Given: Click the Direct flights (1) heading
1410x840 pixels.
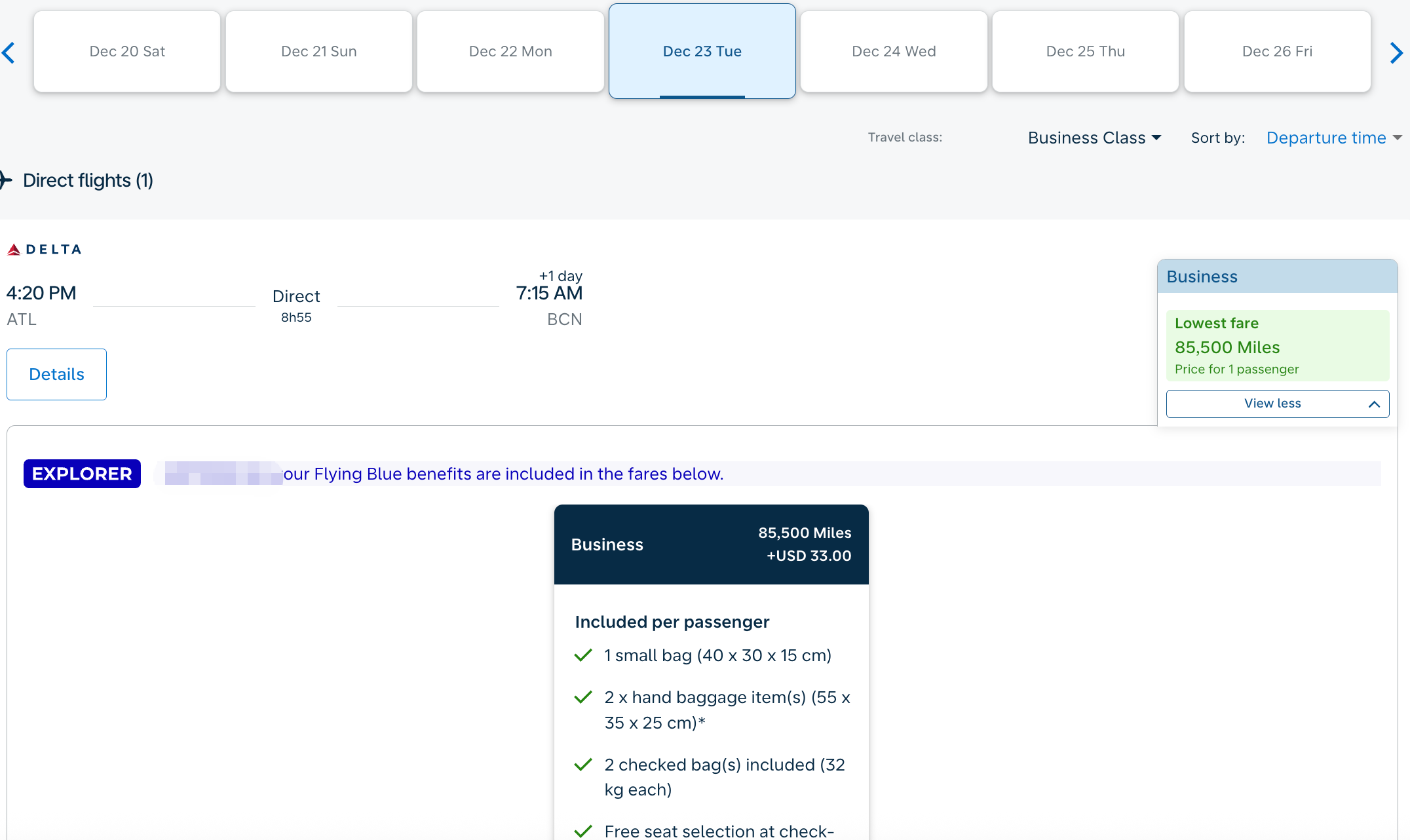Looking at the screenshot, I should [x=88, y=180].
